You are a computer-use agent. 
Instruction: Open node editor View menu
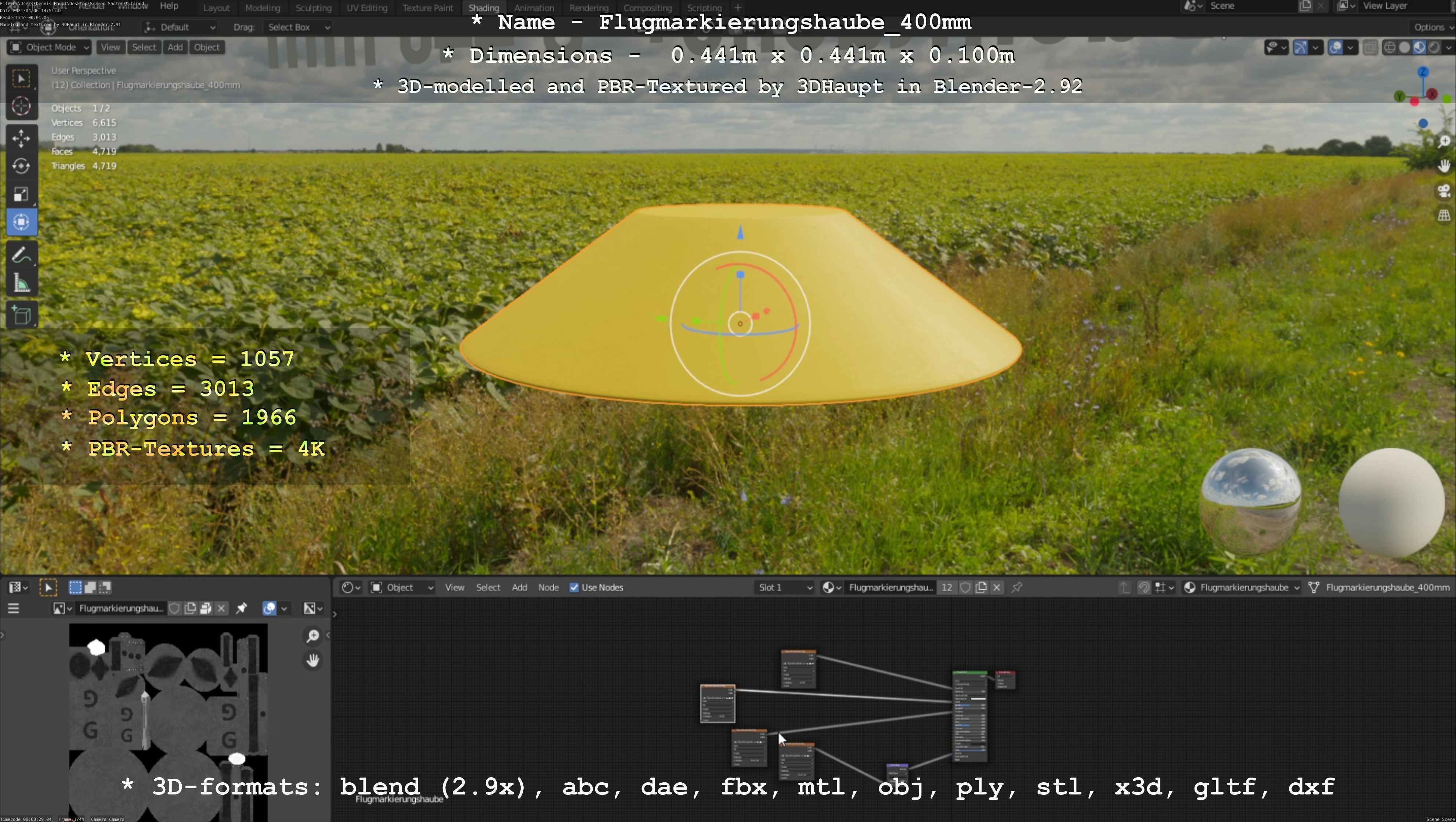(x=455, y=587)
